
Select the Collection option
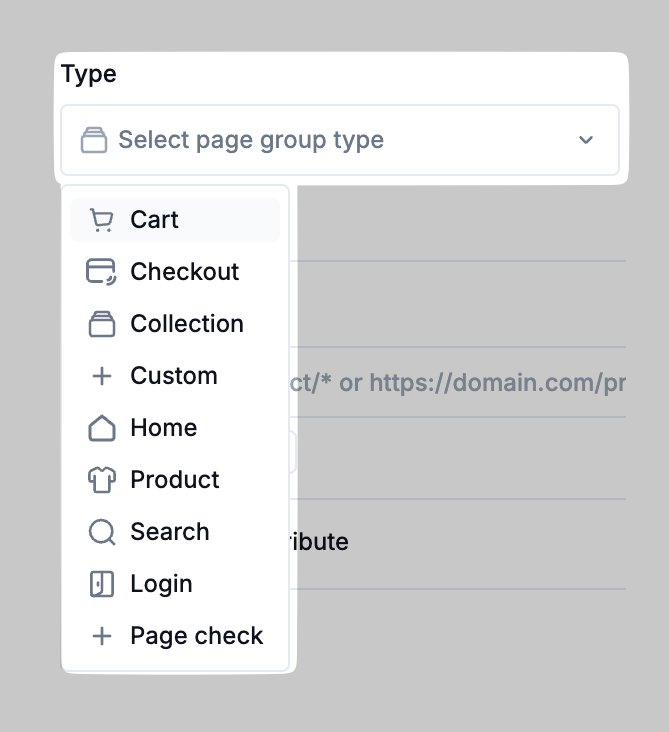tap(187, 324)
